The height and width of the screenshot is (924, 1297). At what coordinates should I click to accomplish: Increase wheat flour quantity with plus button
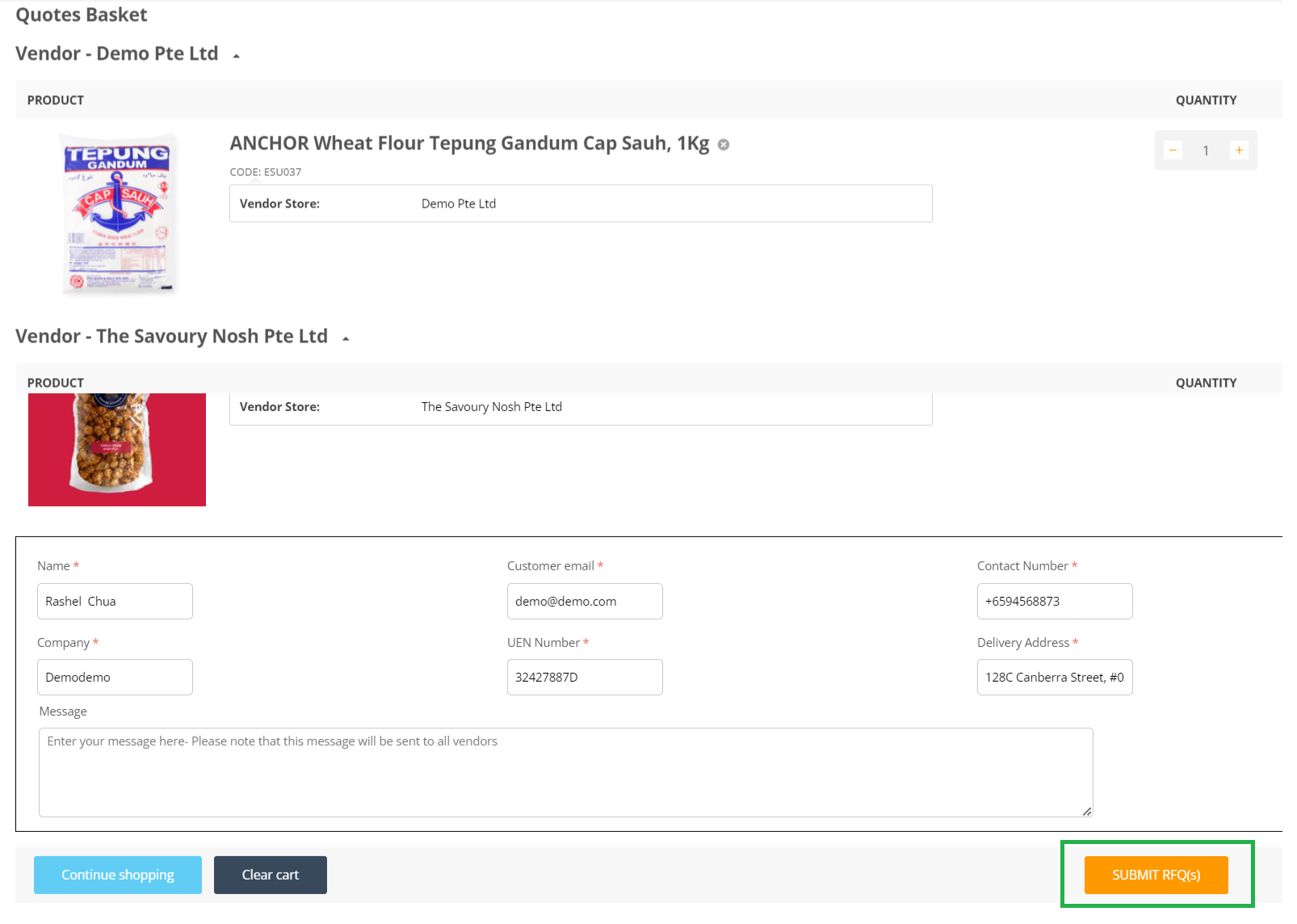point(1239,150)
